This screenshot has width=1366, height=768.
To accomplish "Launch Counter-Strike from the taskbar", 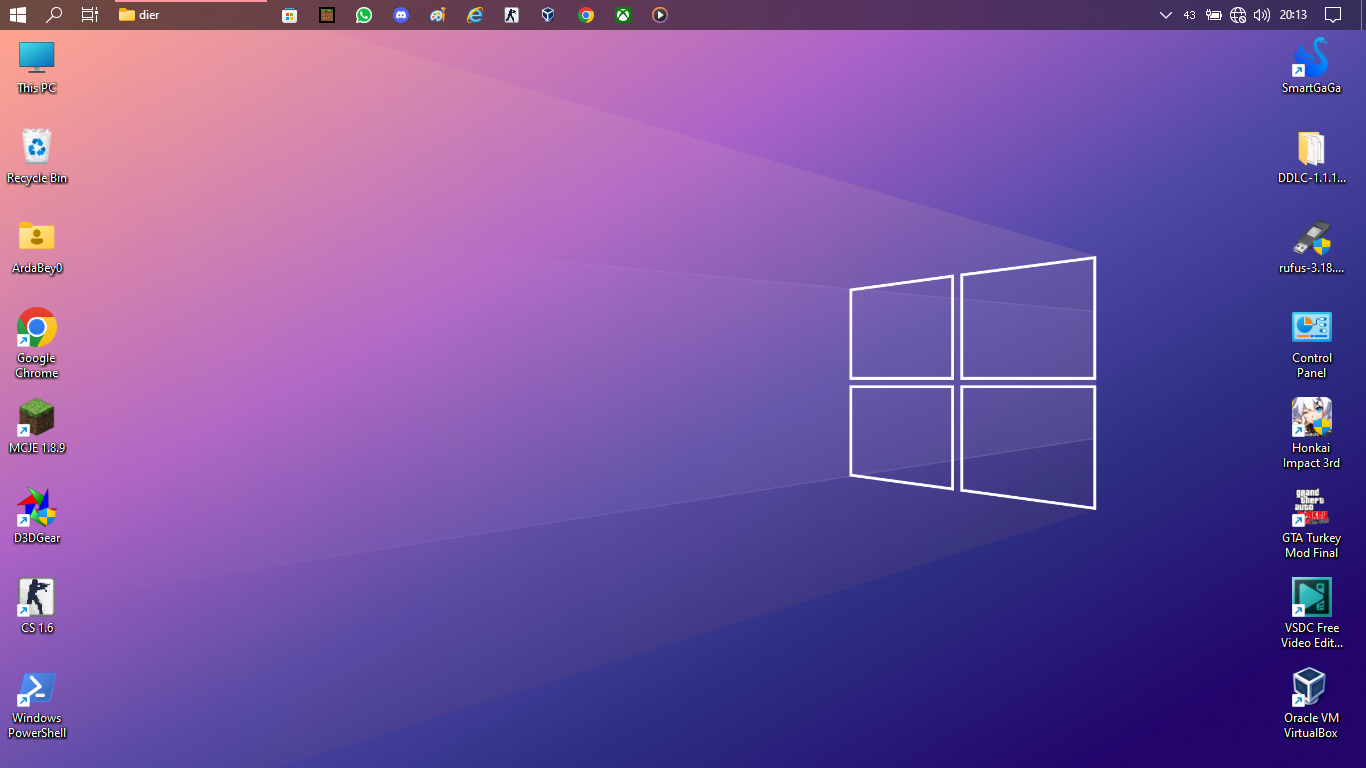I will 512,15.
